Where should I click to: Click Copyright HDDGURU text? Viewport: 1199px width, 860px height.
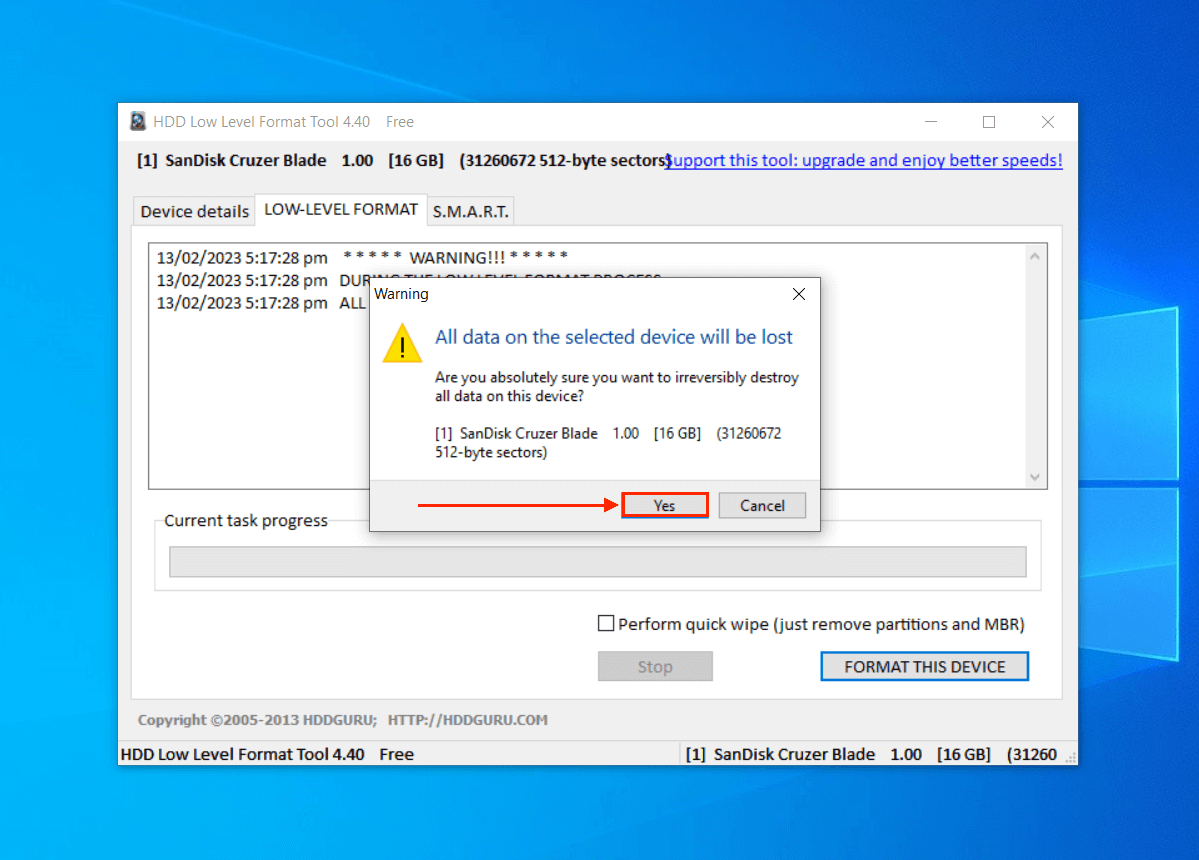343,720
